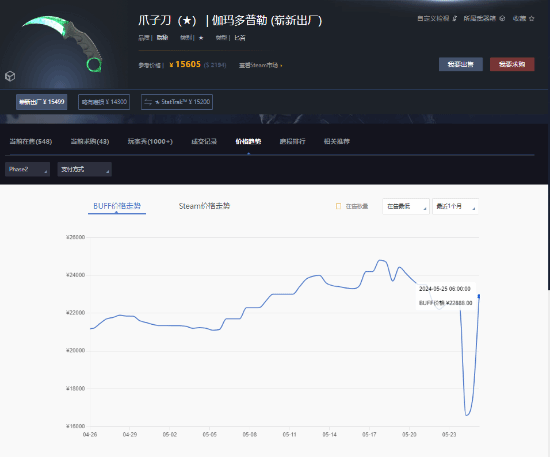Open the 支付方式 payment method dropdown

[x=85, y=169]
